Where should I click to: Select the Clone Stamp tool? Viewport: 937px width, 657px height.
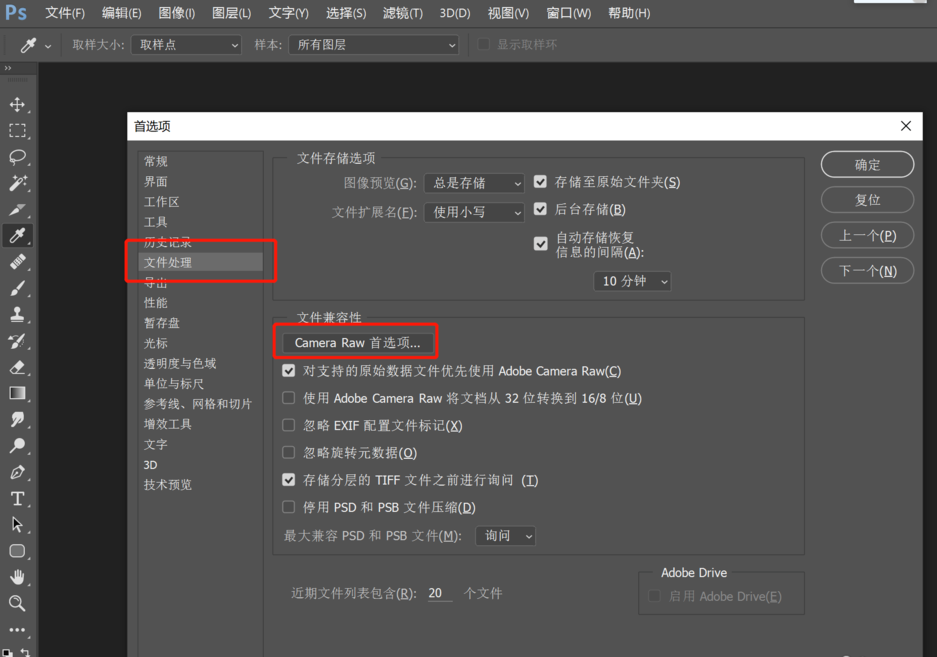pyautogui.click(x=17, y=314)
